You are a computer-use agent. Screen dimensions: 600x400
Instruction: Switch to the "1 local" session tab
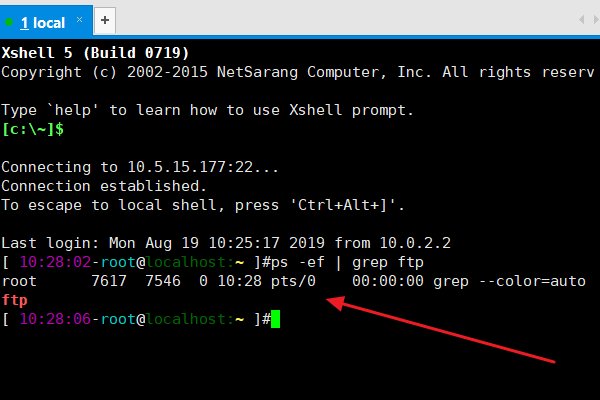(x=42, y=20)
